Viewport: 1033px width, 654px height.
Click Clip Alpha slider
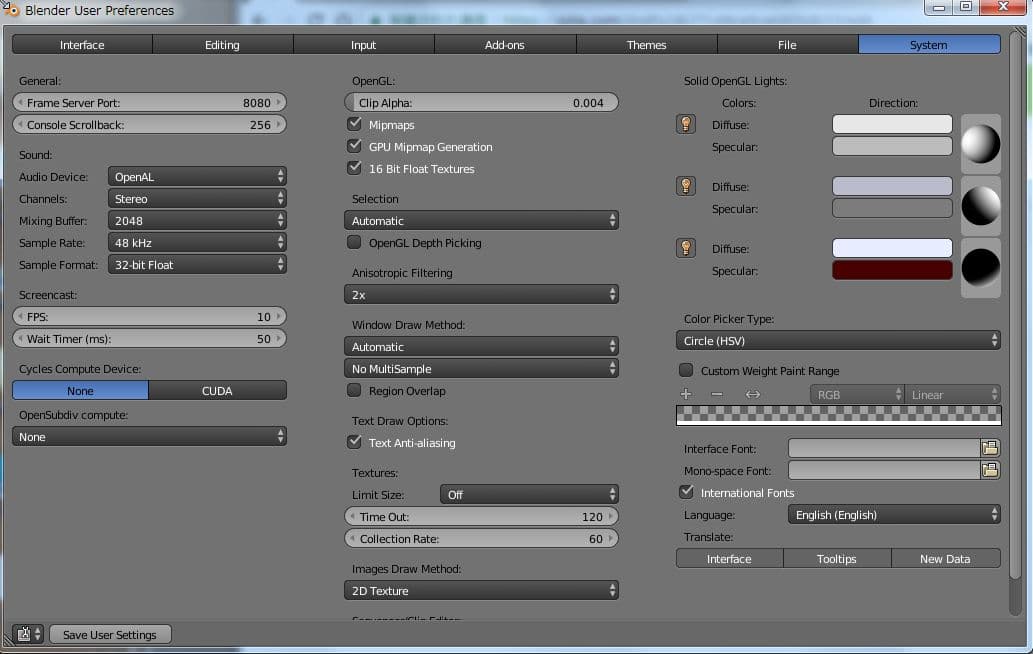pyautogui.click(x=481, y=102)
